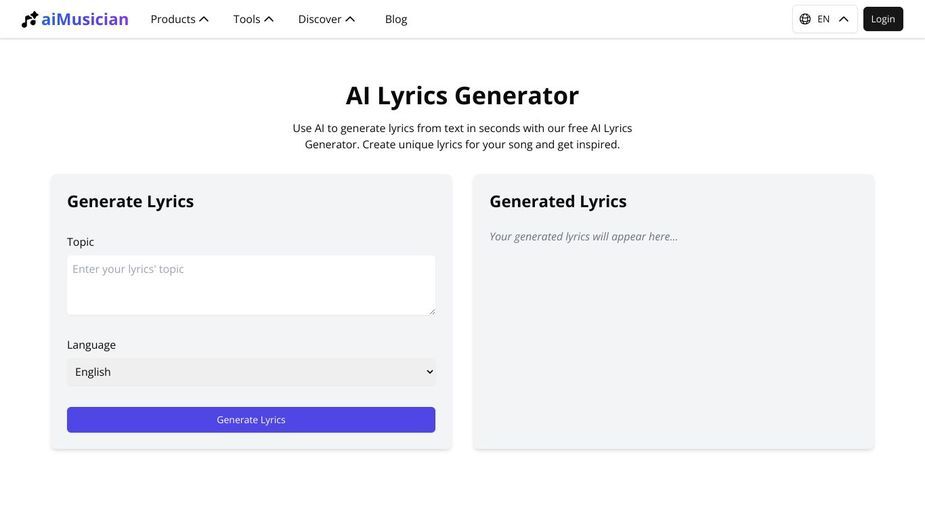The height and width of the screenshot is (520, 925).
Task: Focus the Topic text area
Action: coord(251,284)
